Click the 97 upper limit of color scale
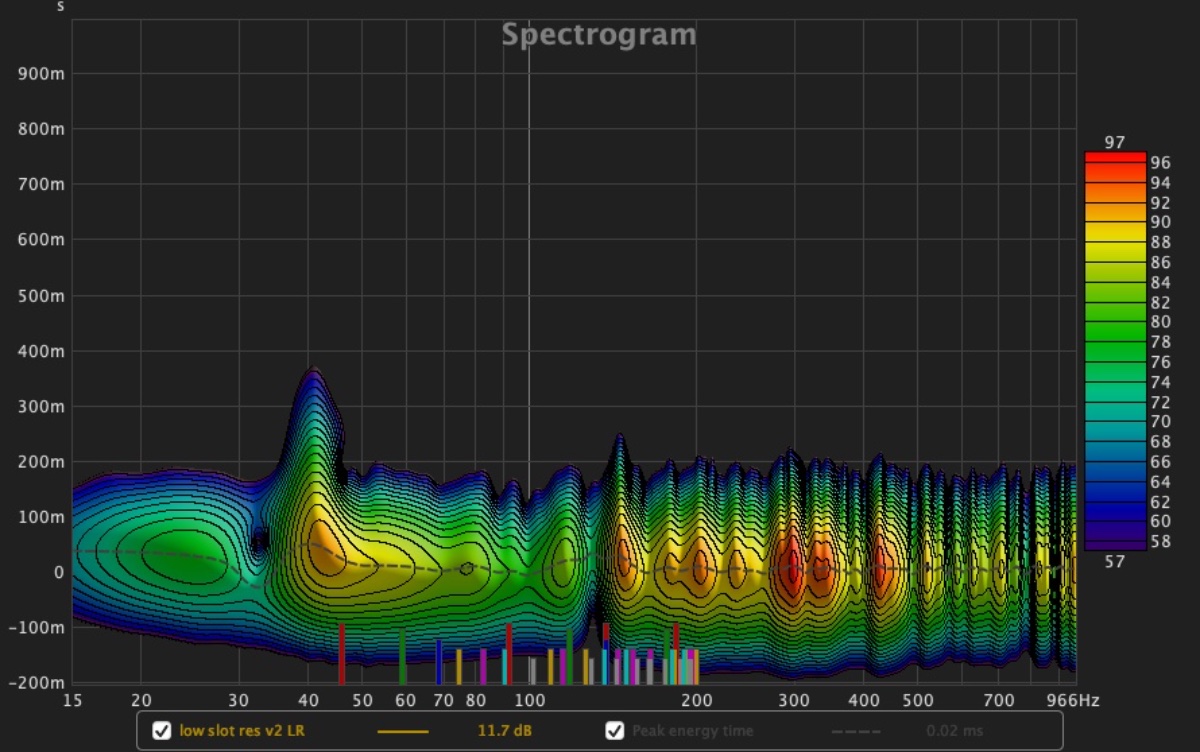This screenshot has height=752, width=1200. coord(1115,143)
